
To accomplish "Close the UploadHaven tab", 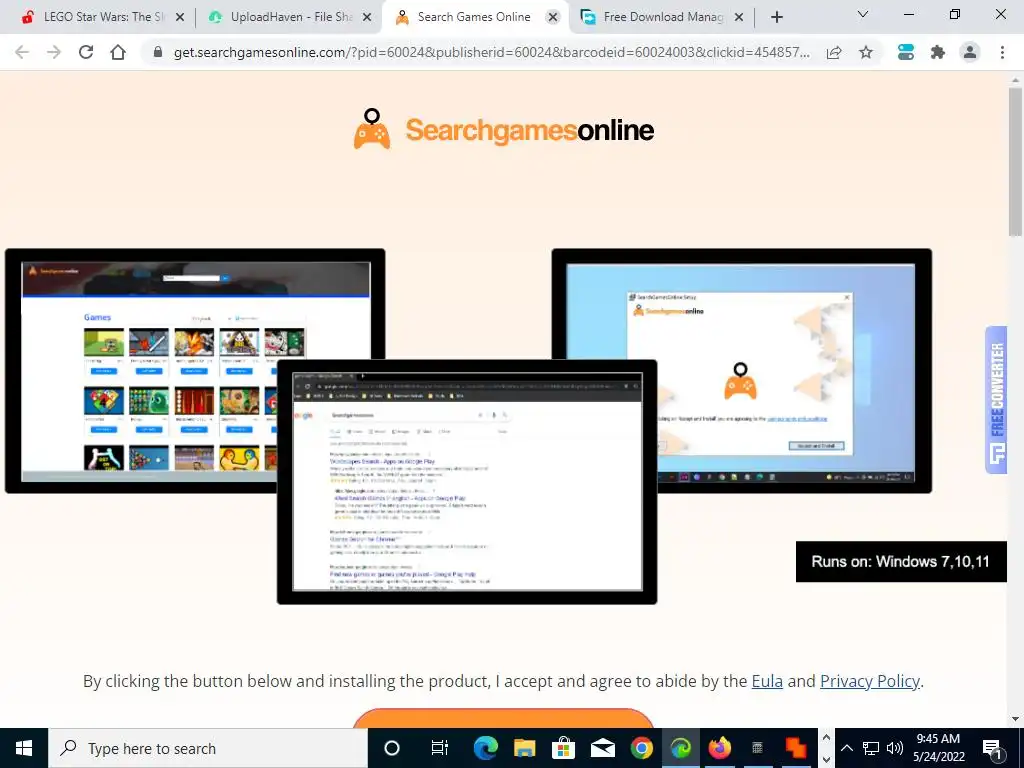I will tap(367, 17).
